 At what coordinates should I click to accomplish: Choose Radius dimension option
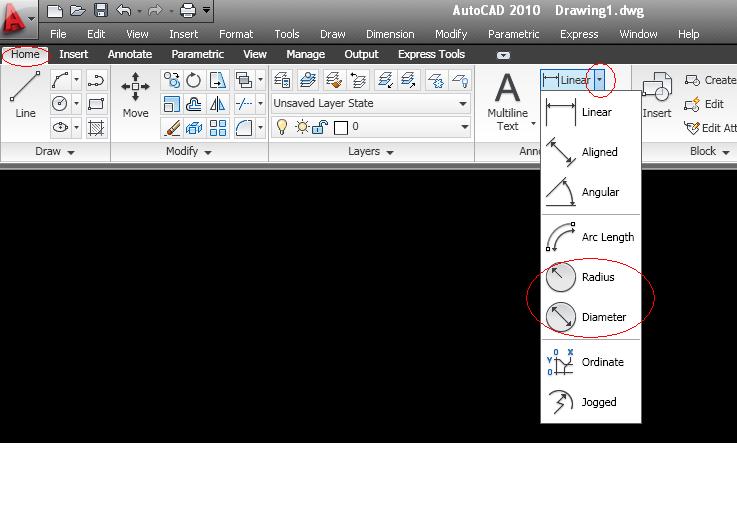tap(591, 277)
